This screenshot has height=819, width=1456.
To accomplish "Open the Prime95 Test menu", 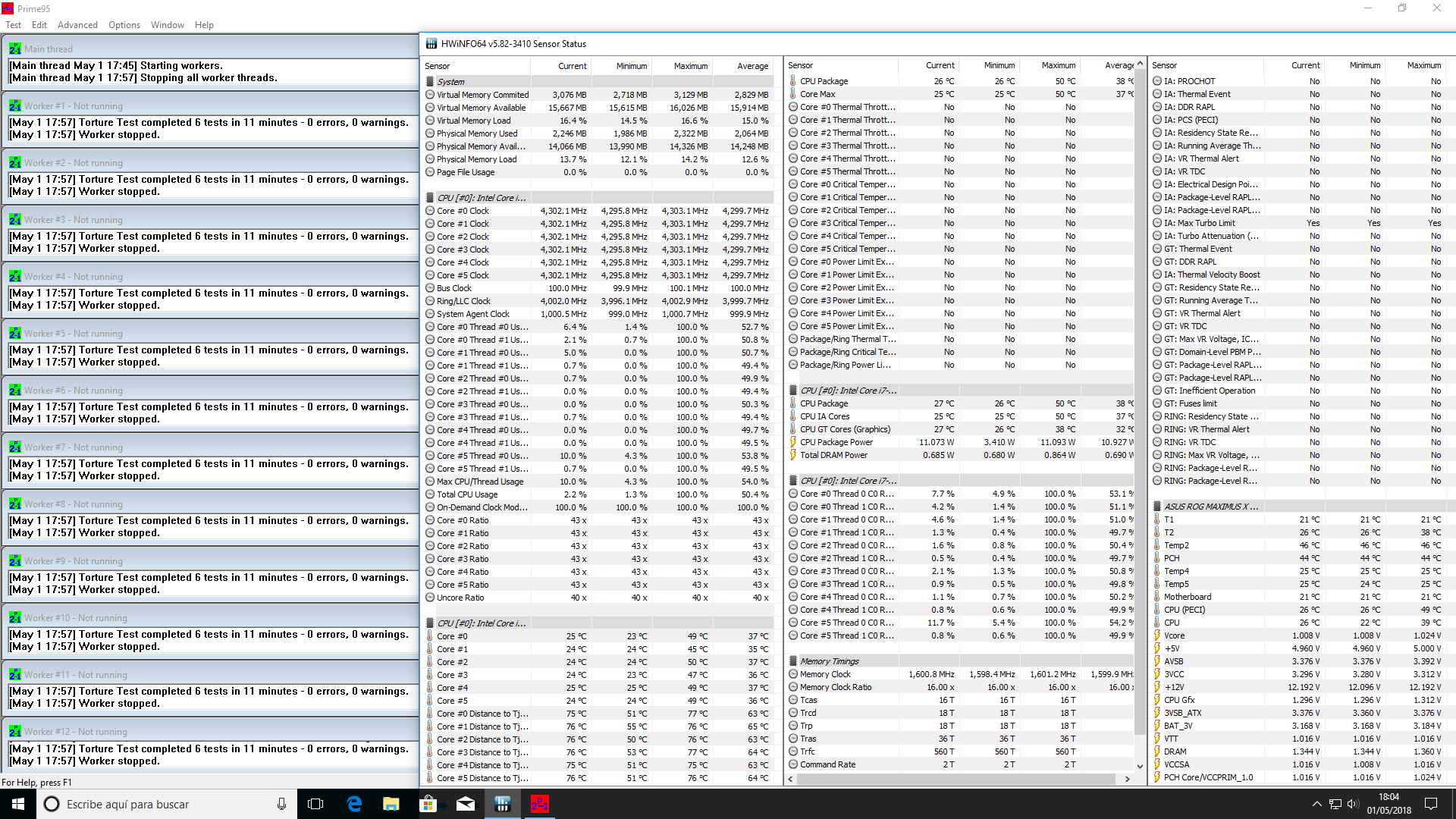I will (13, 24).
